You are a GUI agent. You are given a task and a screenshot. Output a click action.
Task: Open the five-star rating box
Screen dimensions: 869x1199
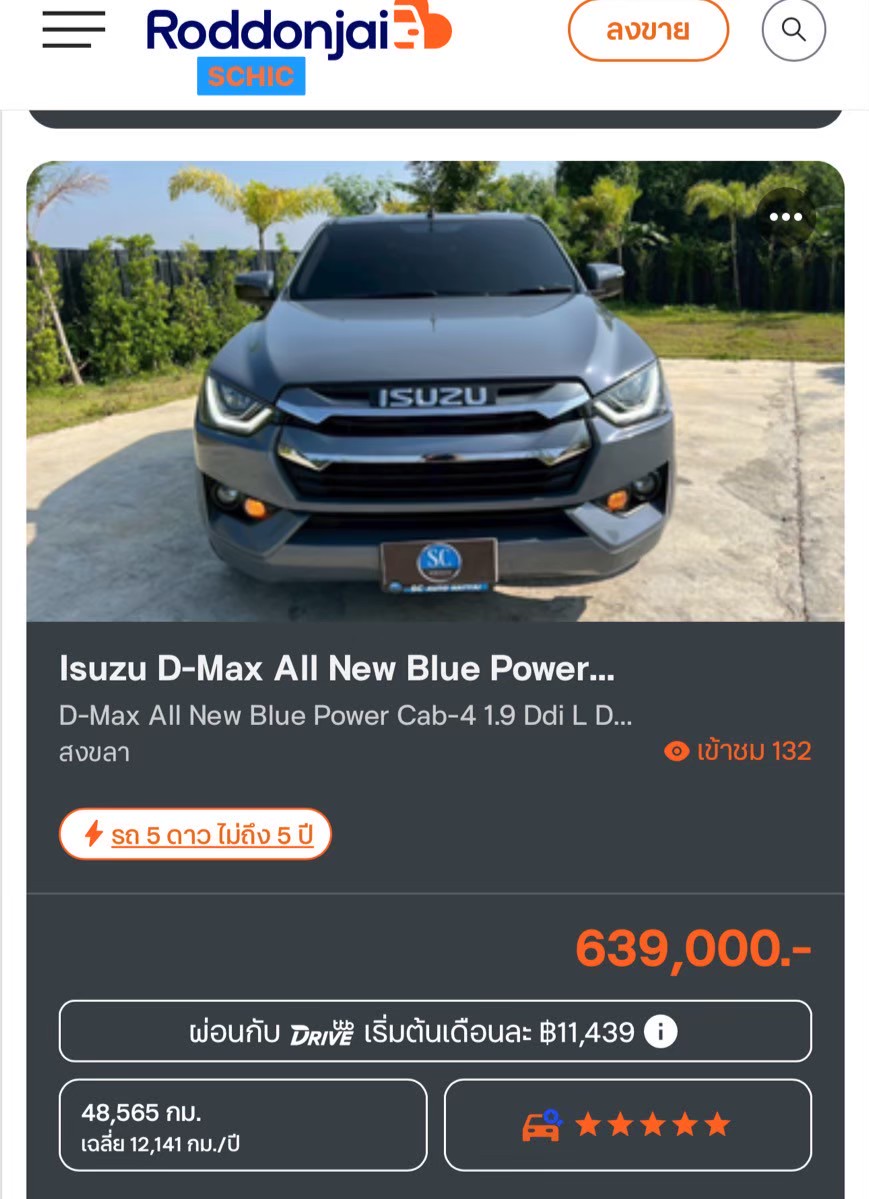(627, 1125)
